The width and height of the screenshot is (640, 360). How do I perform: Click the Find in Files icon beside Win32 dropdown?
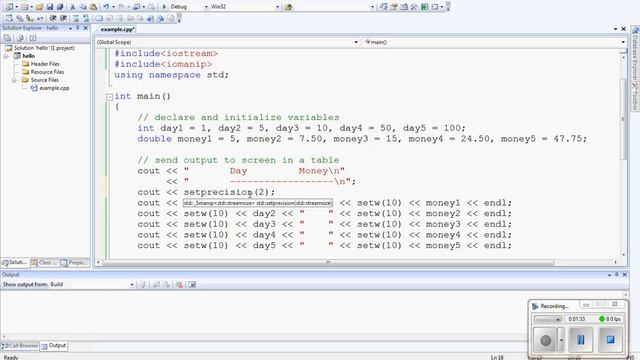[x=288, y=7]
